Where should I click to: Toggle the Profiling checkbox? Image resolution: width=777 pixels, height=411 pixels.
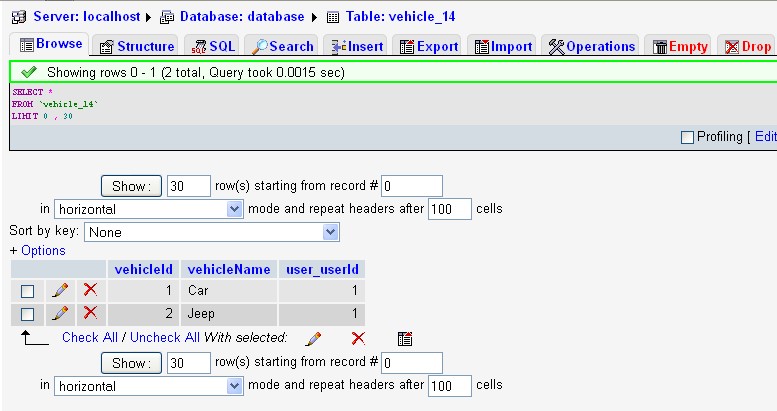tap(687, 137)
